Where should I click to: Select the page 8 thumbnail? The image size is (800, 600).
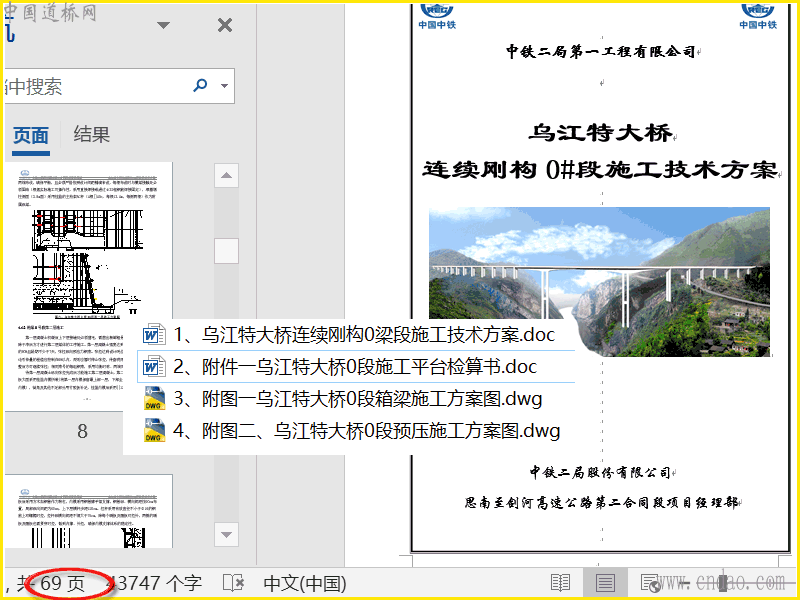point(89,287)
